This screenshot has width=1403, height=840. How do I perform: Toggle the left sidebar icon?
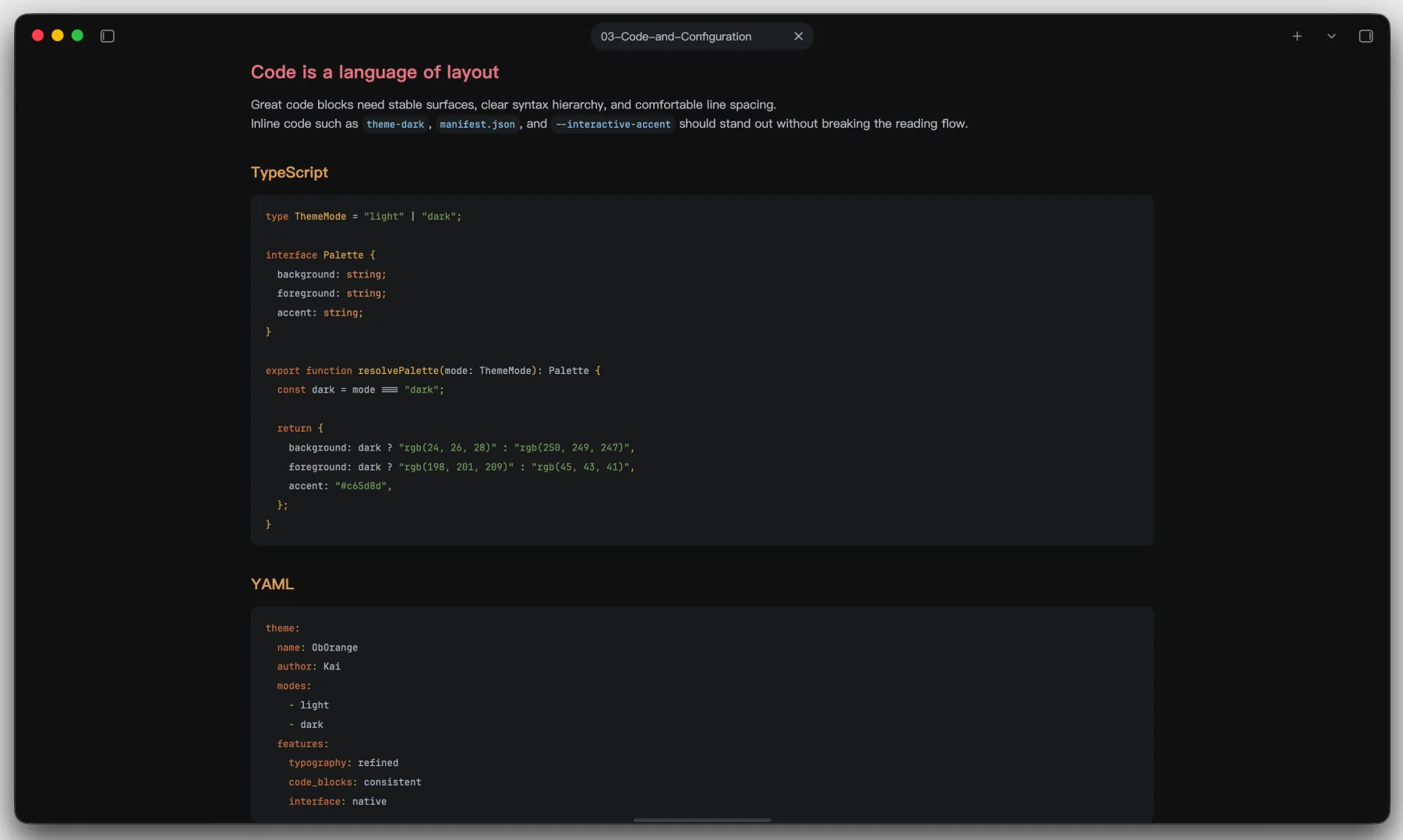pyautogui.click(x=108, y=36)
